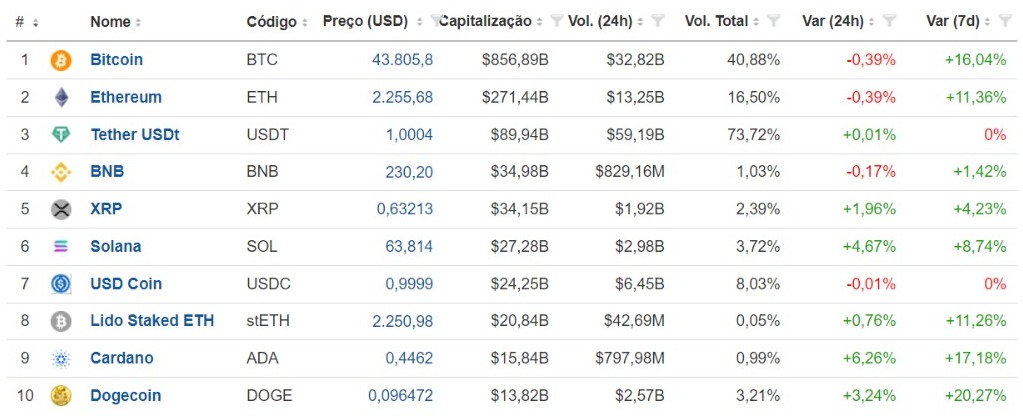Open filter funnel for Var (7d) column
Viewport: 1023px width, 416px height.
(x=1005, y=22)
